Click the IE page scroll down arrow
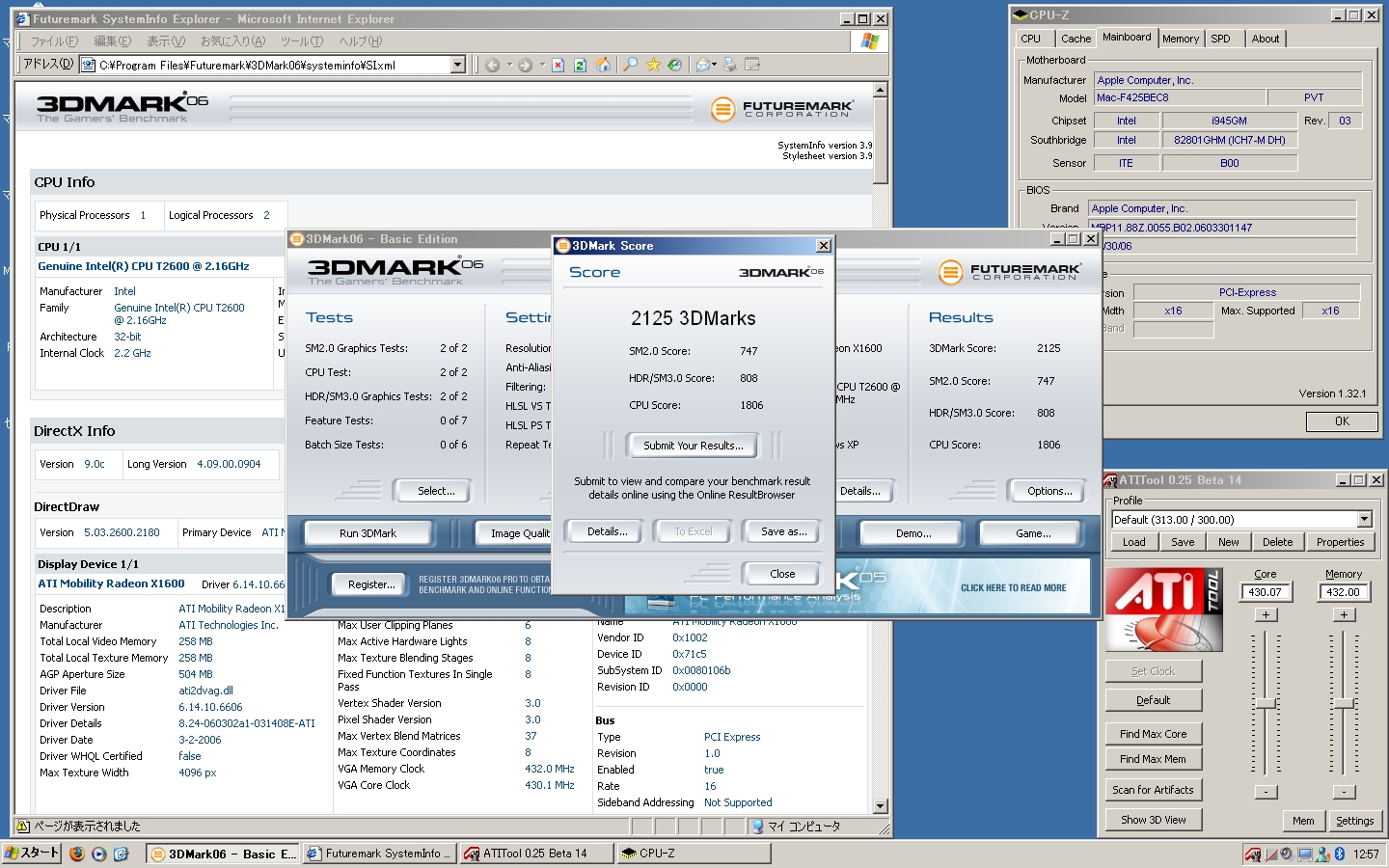Viewport: 1389px width, 868px height. (x=880, y=806)
